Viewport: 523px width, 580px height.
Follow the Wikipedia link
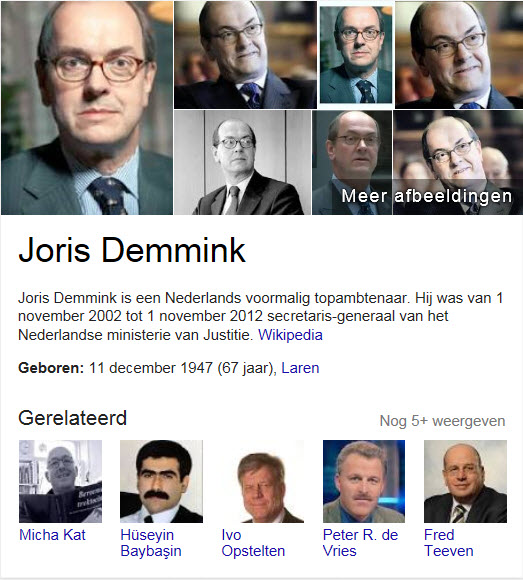[290, 335]
